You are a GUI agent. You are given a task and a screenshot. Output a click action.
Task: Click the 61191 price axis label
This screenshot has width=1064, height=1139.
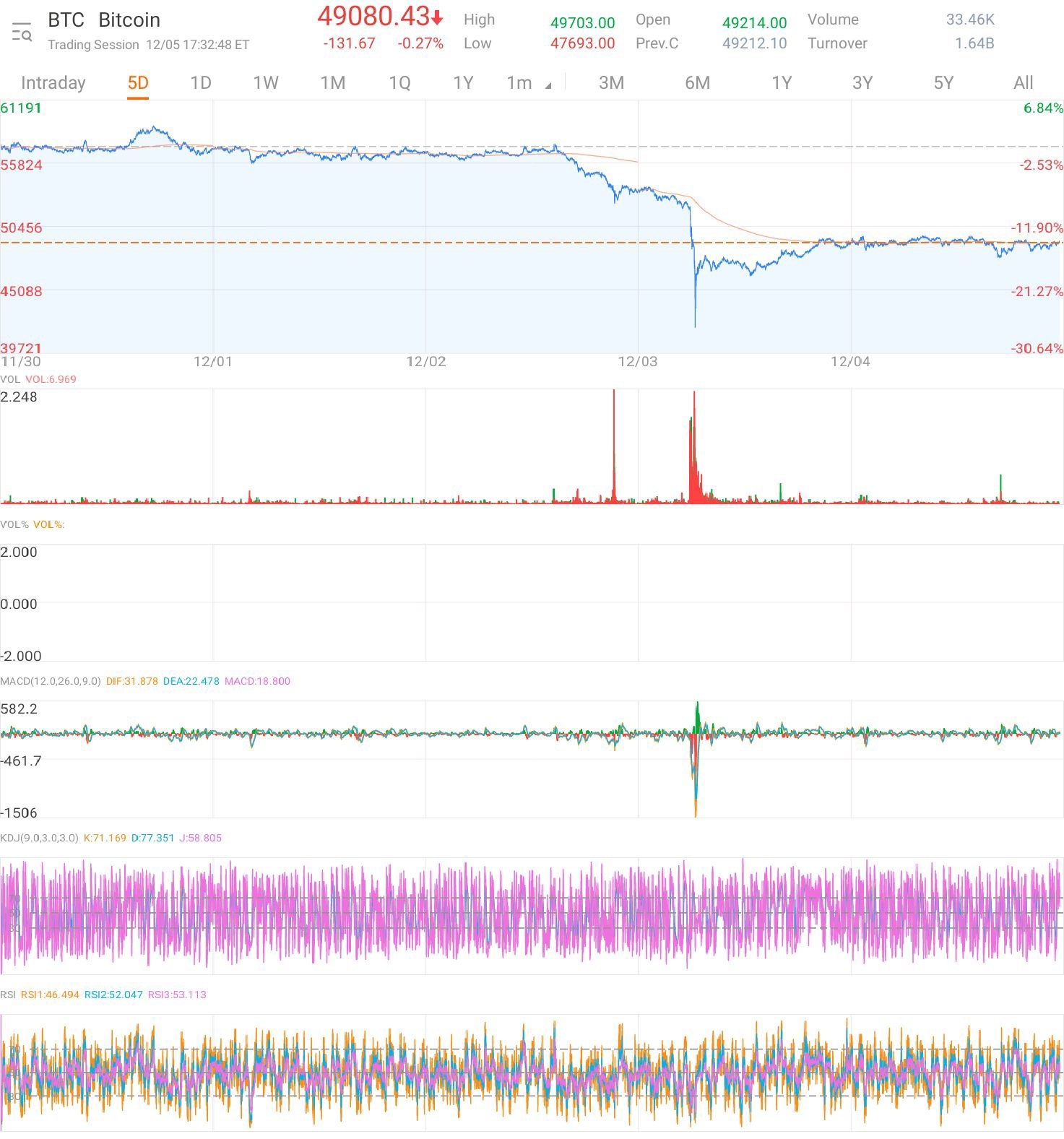pyautogui.click(x=21, y=108)
